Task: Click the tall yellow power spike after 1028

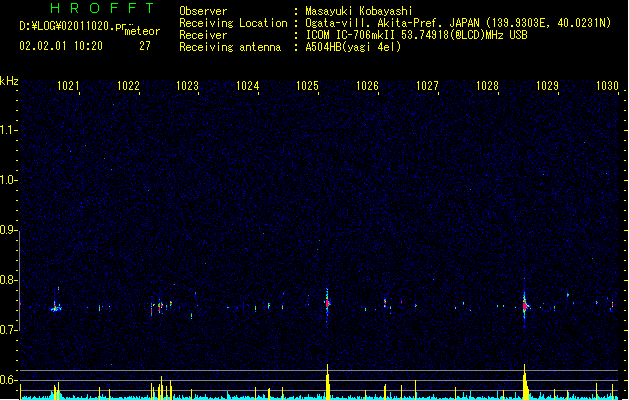Action: click(x=525, y=382)
